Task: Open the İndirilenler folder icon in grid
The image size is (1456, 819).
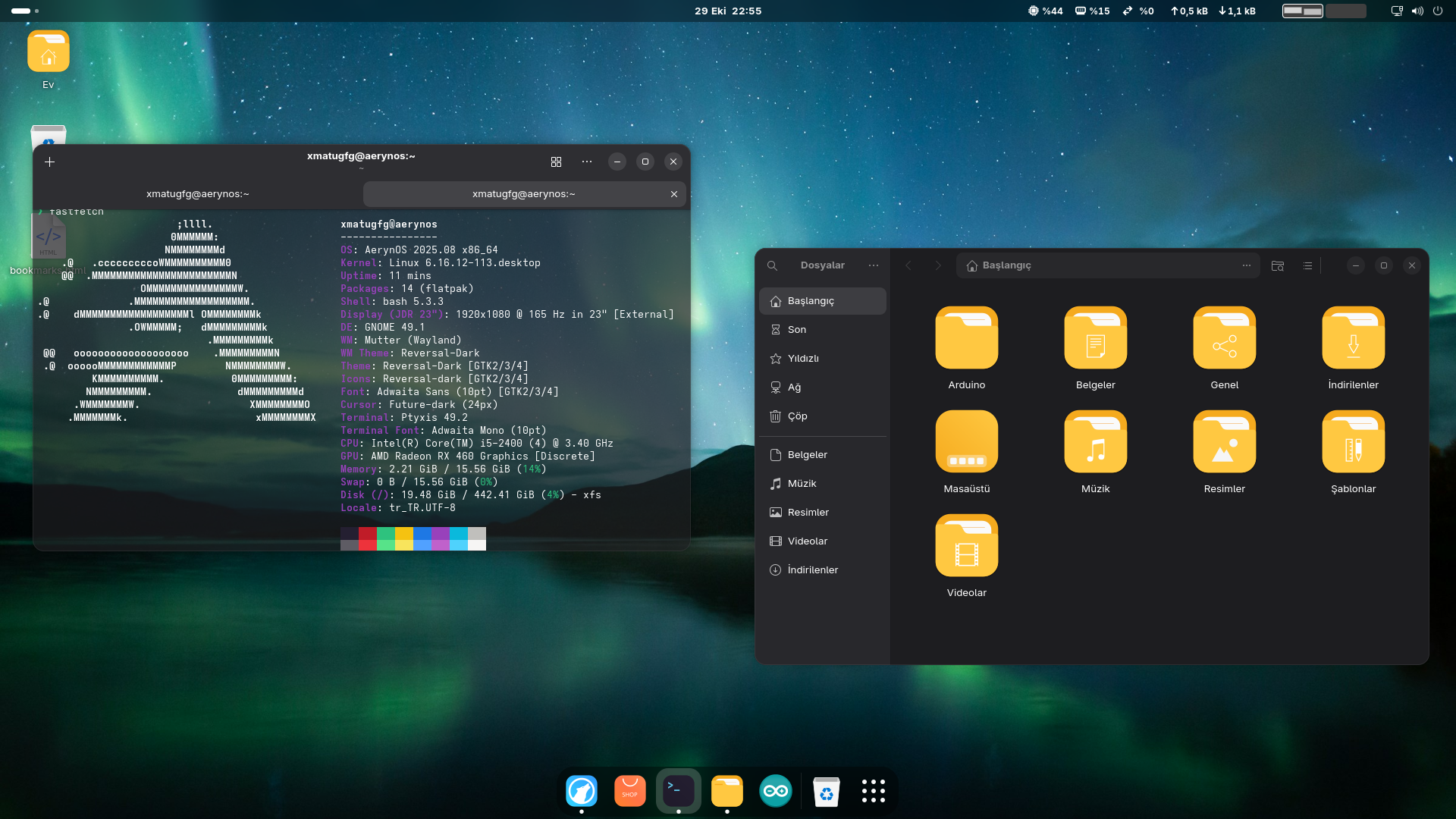Action: [x=1353, y=338]
